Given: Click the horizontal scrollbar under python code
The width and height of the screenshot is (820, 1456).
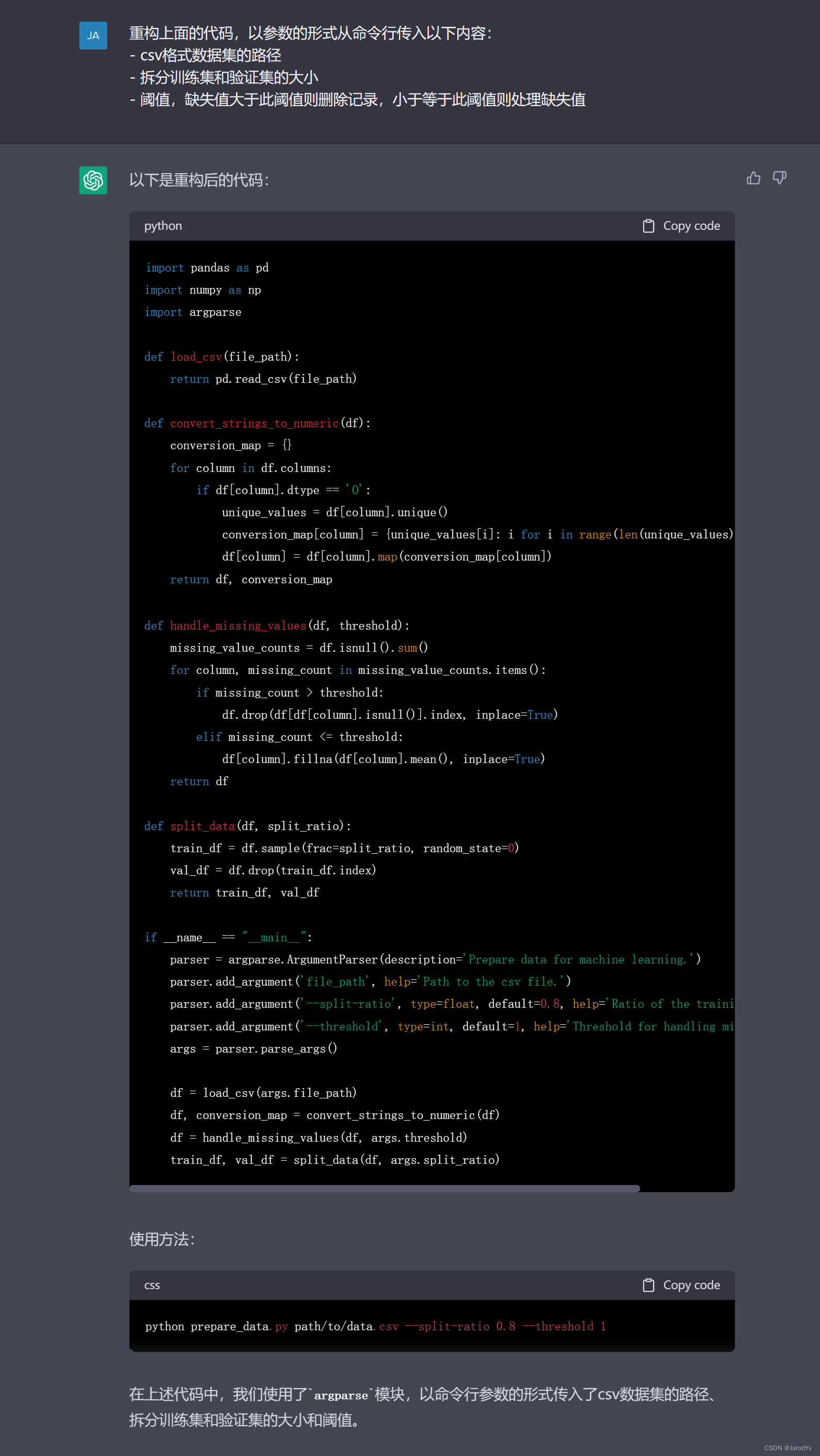Looking at the screenshot, I should click(x=384, y=1188).
